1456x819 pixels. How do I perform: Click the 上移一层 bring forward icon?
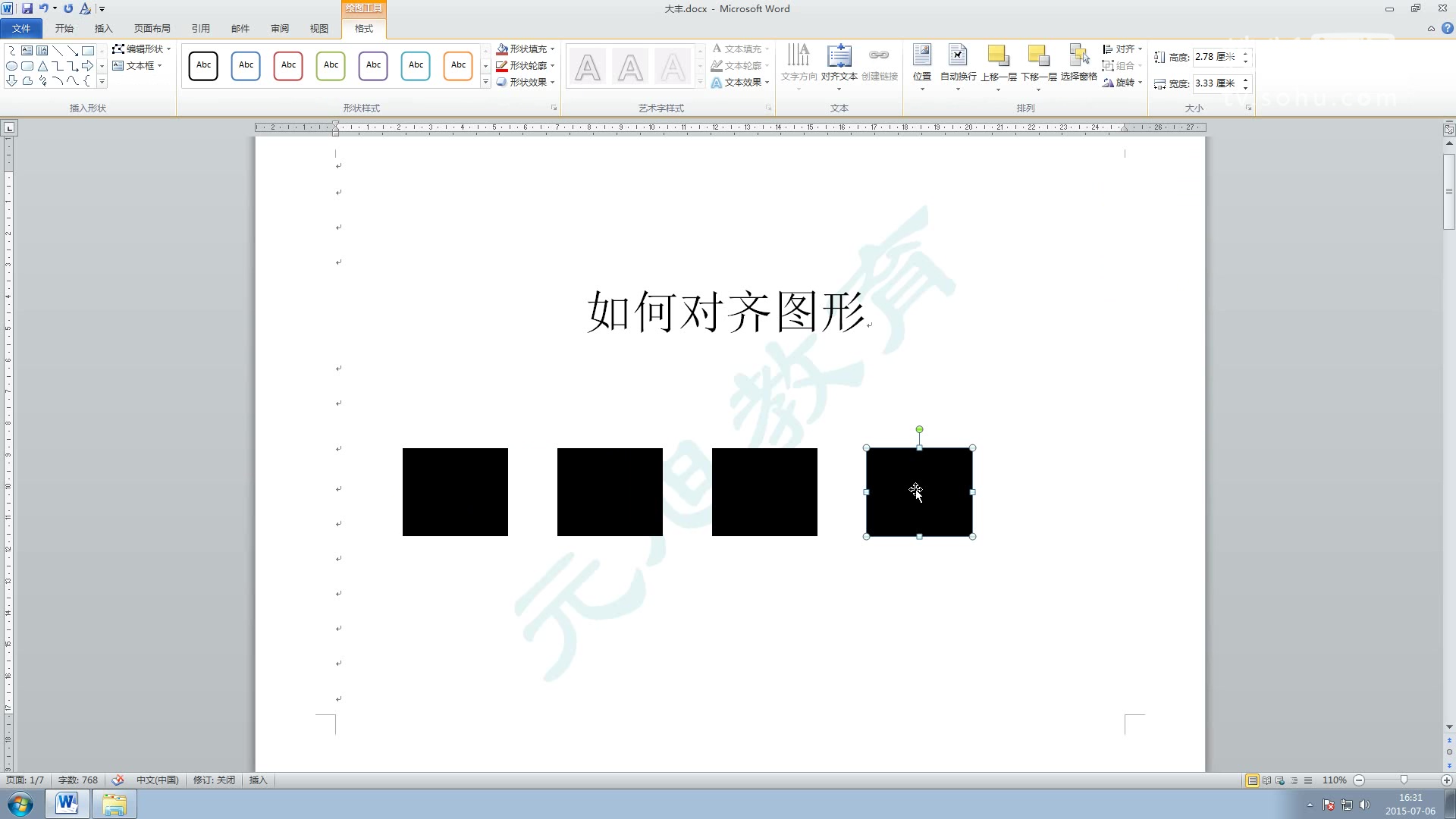pos(998,56)
